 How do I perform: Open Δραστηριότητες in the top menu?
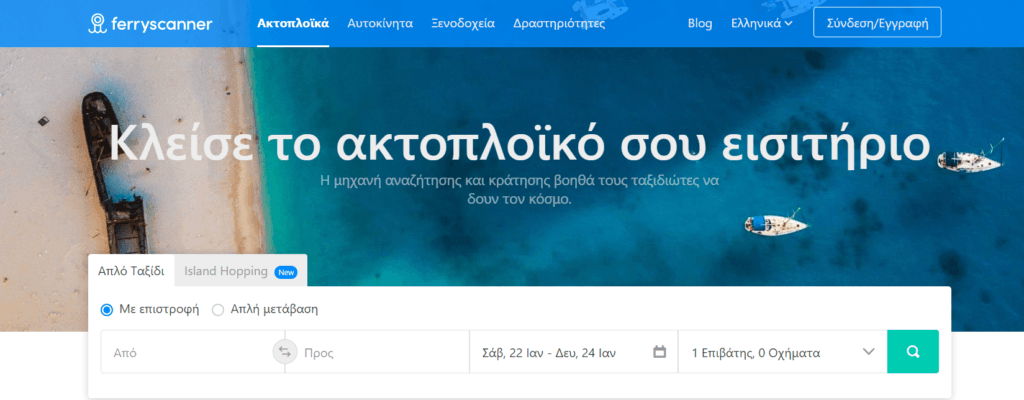[558, 23]
